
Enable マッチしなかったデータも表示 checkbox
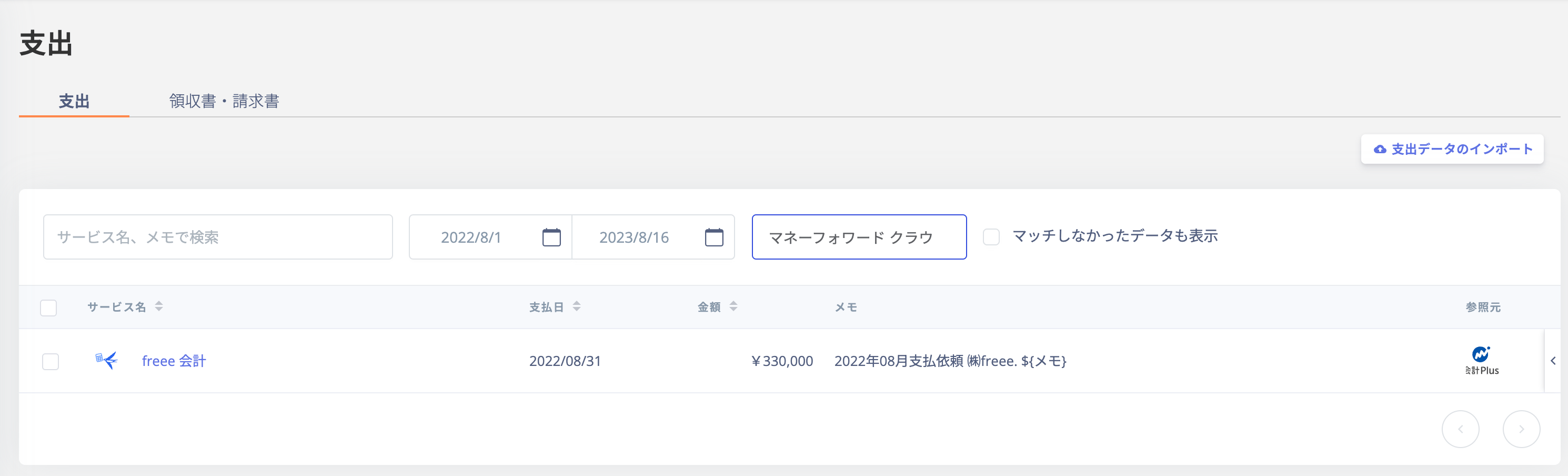coord(991,236)
